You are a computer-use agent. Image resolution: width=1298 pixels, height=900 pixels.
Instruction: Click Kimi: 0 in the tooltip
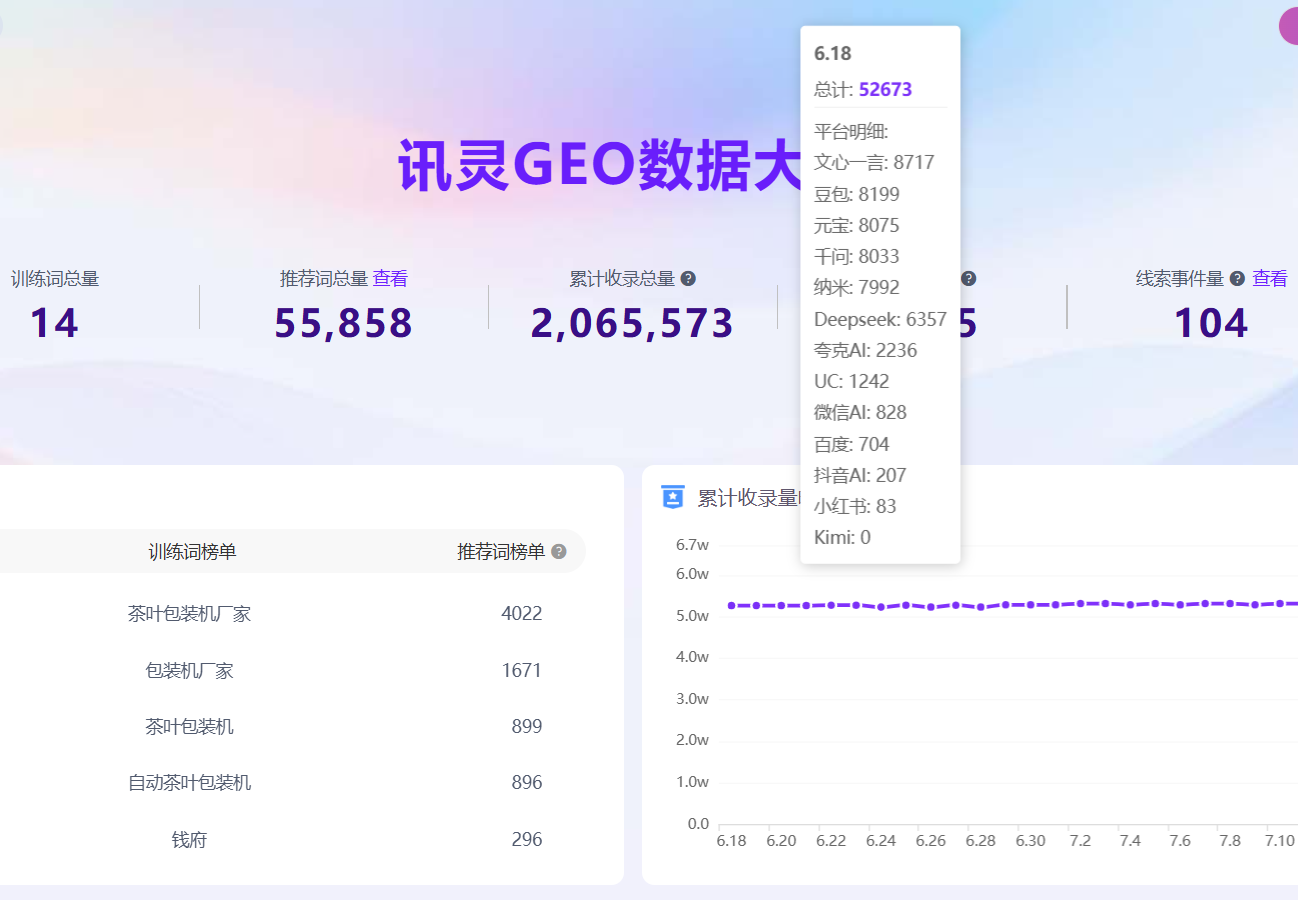pyautogui.click(x=843, y=537)
